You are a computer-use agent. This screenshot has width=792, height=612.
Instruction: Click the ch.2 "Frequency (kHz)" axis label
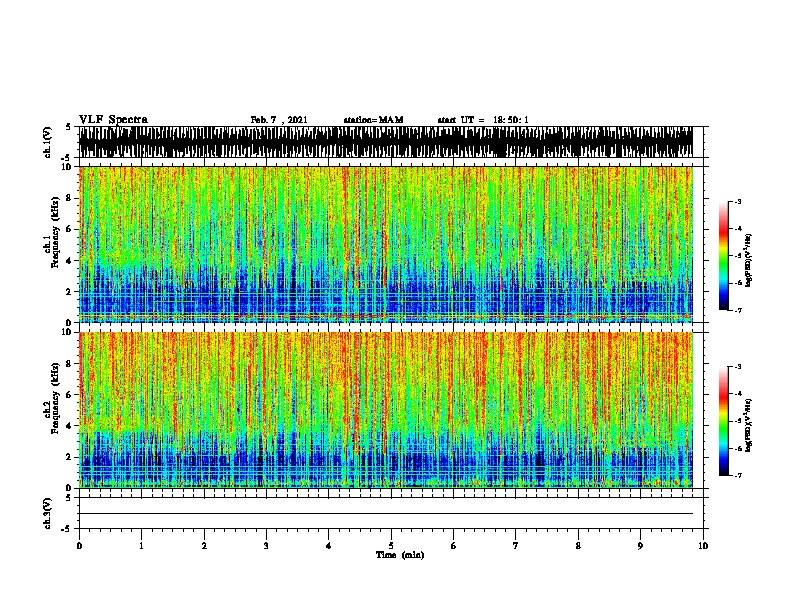point(55,398)
